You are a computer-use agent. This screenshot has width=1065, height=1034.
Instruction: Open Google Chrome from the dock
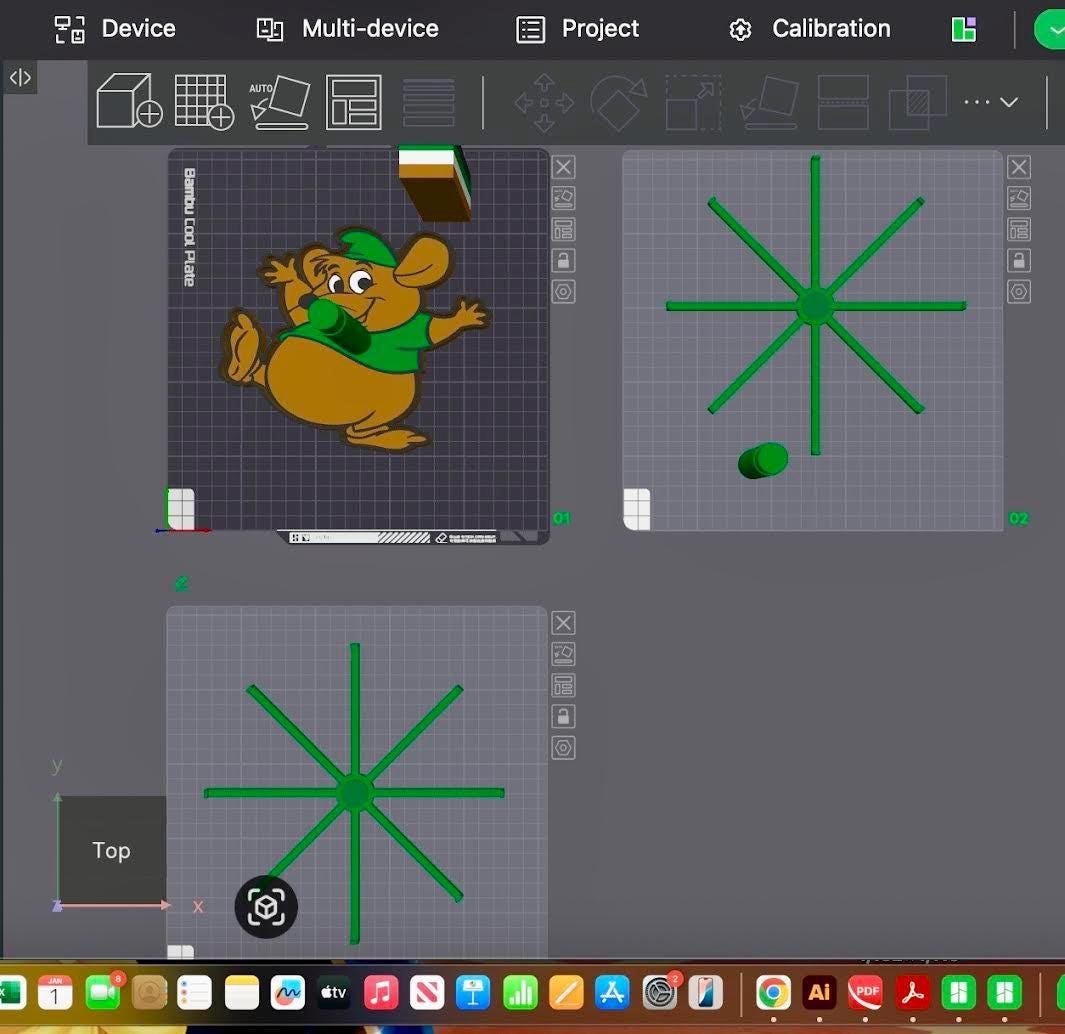(x=773, y=993)
